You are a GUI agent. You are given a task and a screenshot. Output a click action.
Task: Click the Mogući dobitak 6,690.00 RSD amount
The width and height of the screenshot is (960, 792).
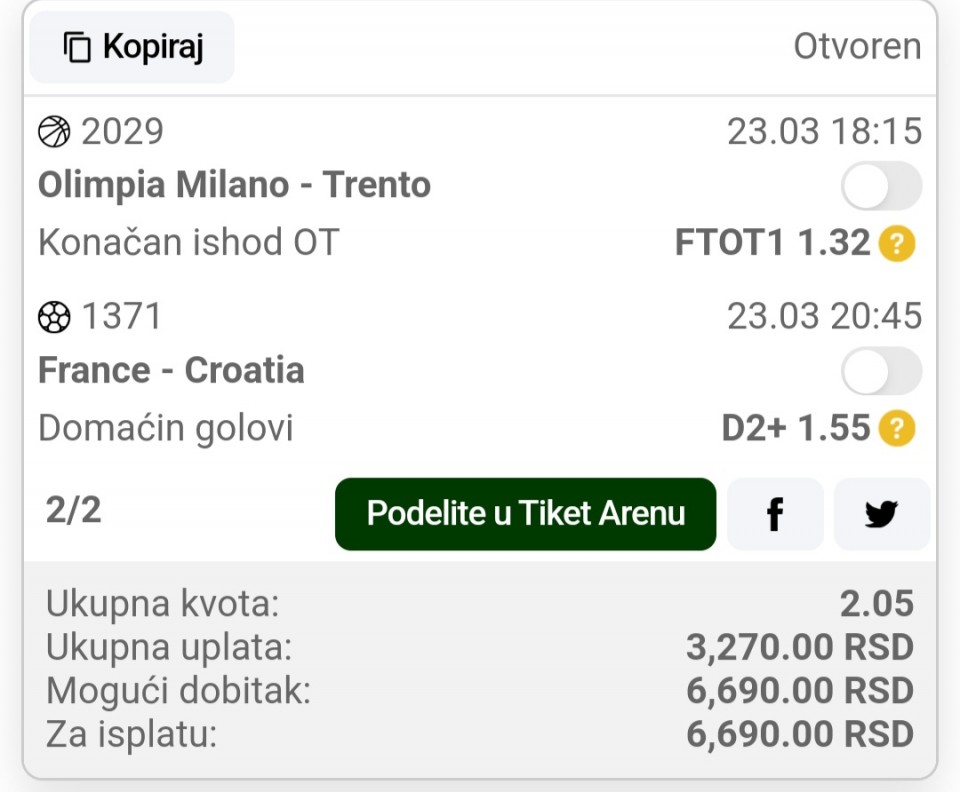(x=799, y=691)
